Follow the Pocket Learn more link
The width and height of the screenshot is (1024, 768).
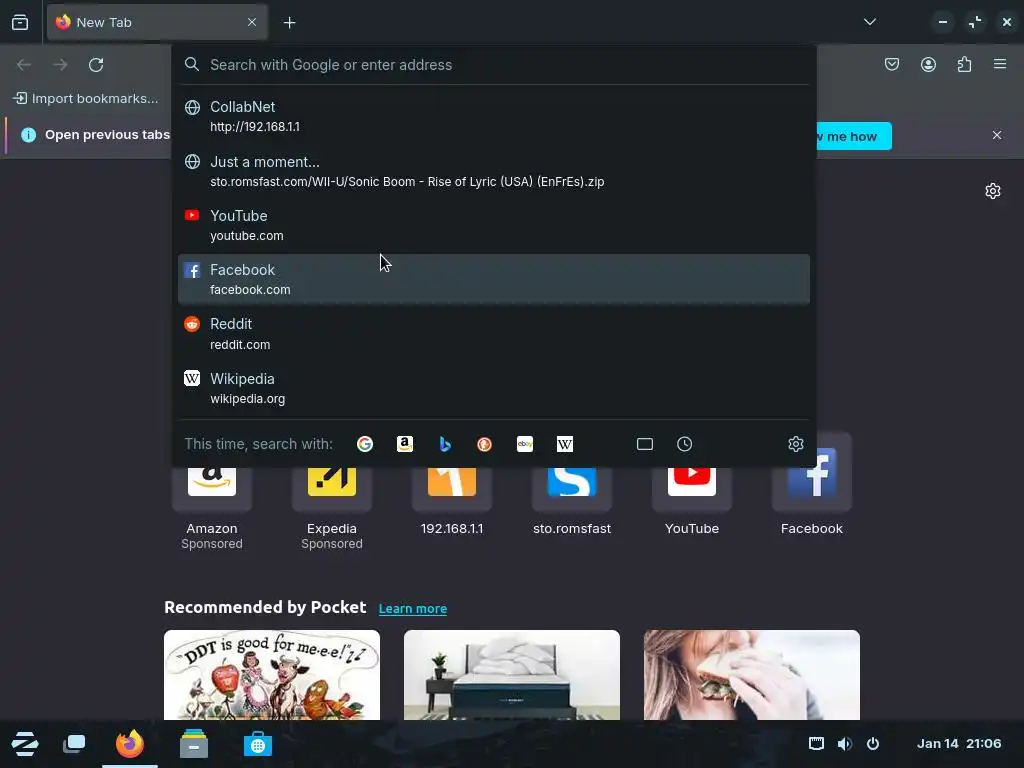click(413, 609)
